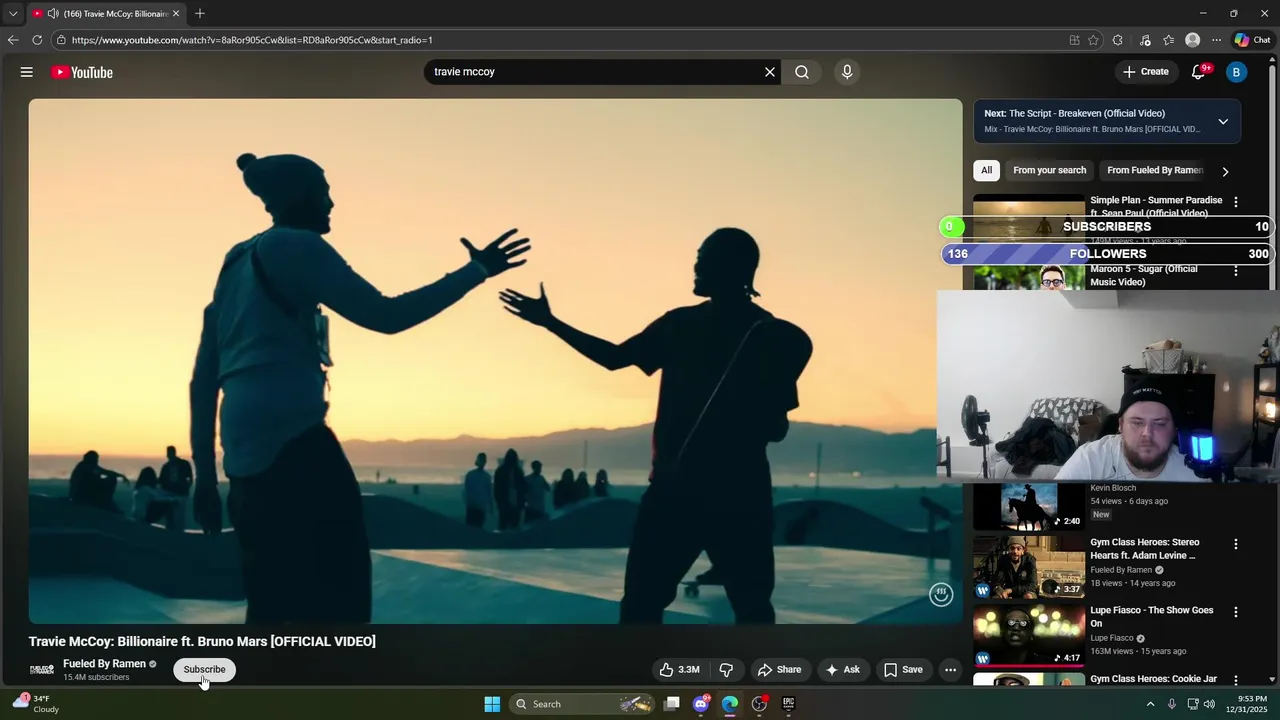The image size is (1280, 720).
Task: Open OBS Studio from the taskbar
Action: click(x=759, y=704)
